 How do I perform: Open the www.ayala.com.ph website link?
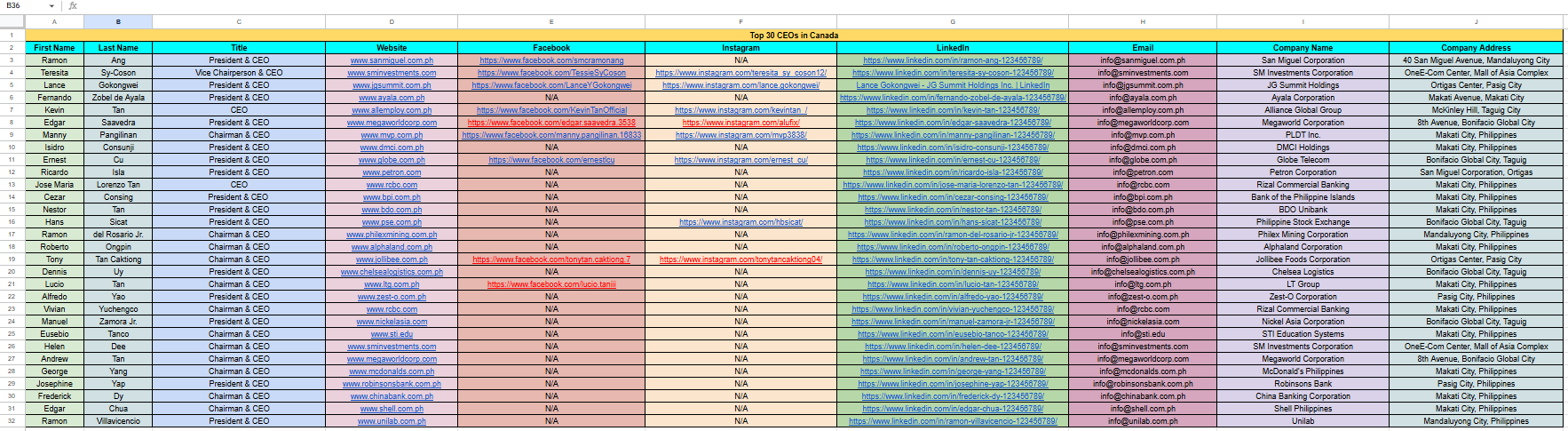click(x=392, y=98)
